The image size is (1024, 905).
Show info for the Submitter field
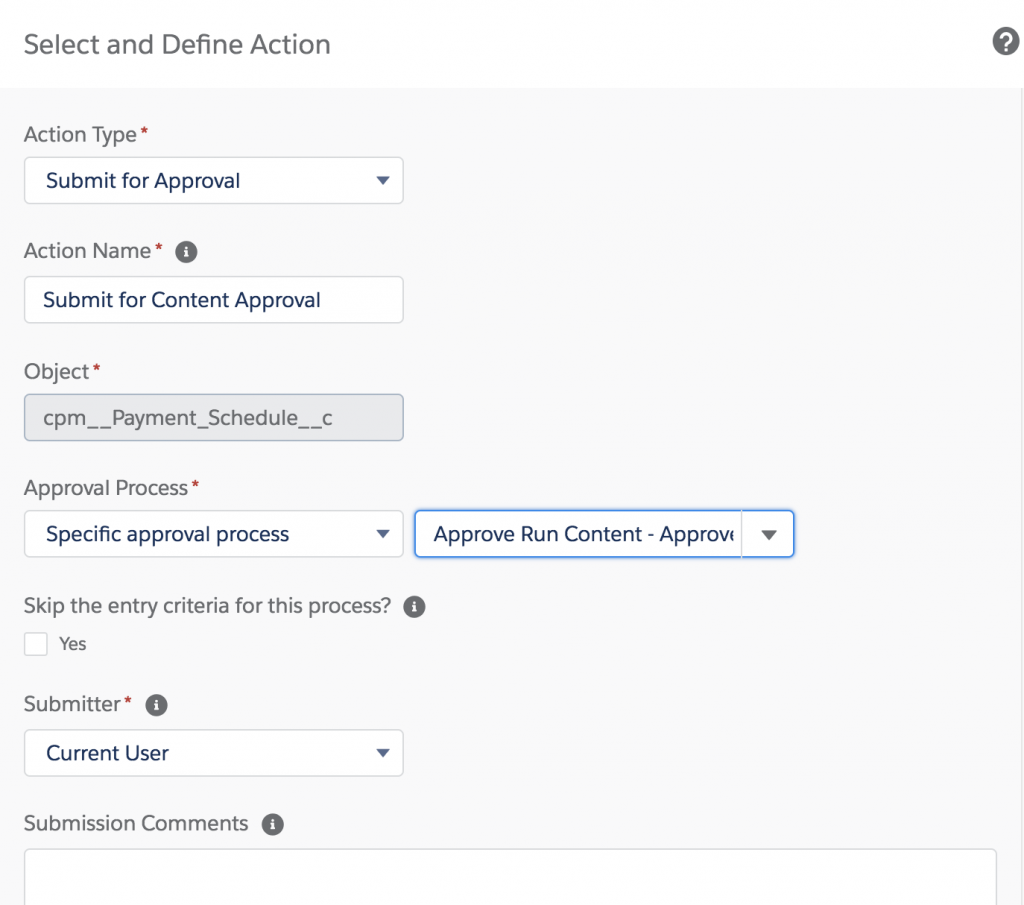(x=155, y=705)
